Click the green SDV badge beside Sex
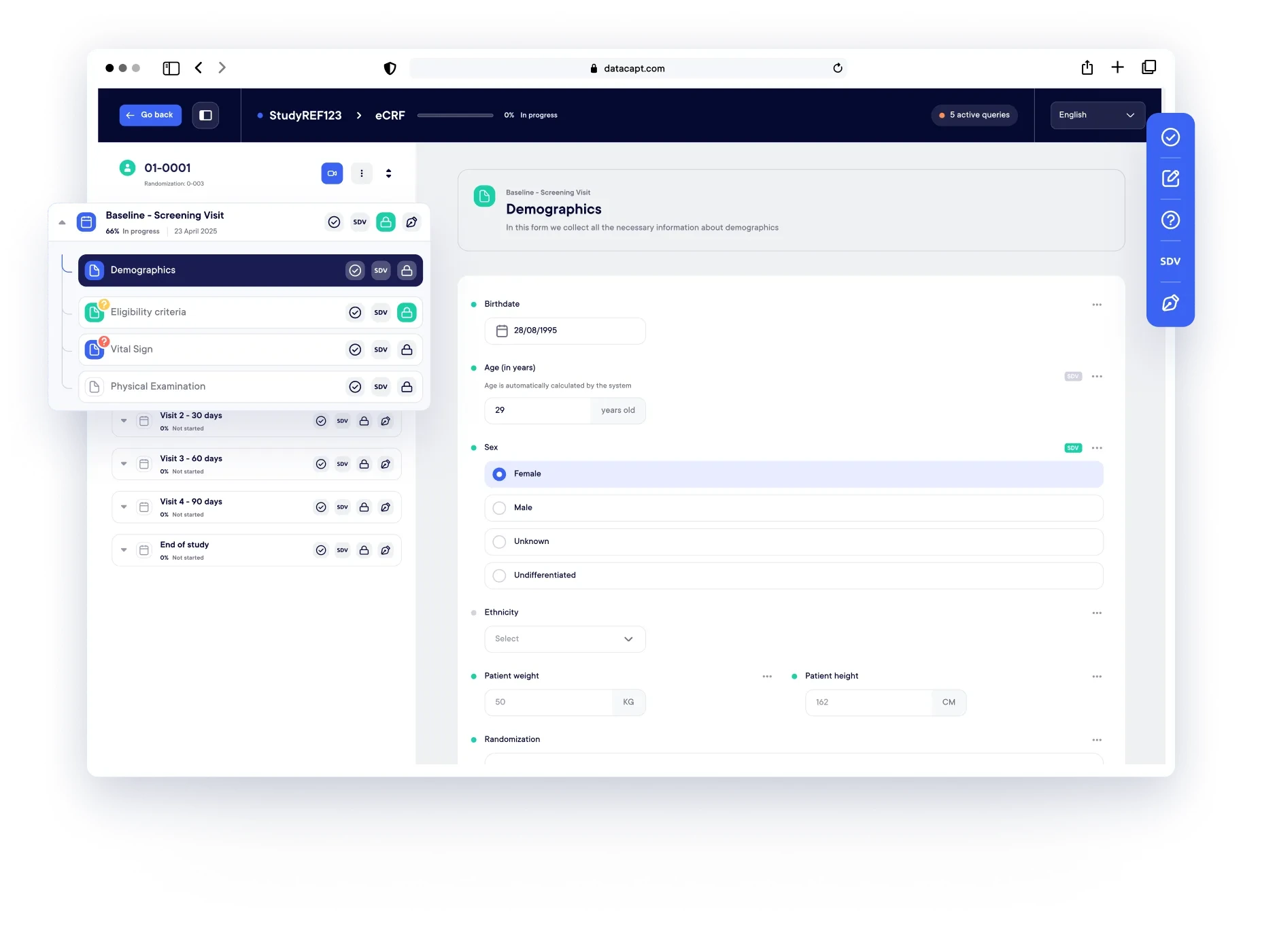This screenshot has width=1277, height=952. [x=1073, y=448]
